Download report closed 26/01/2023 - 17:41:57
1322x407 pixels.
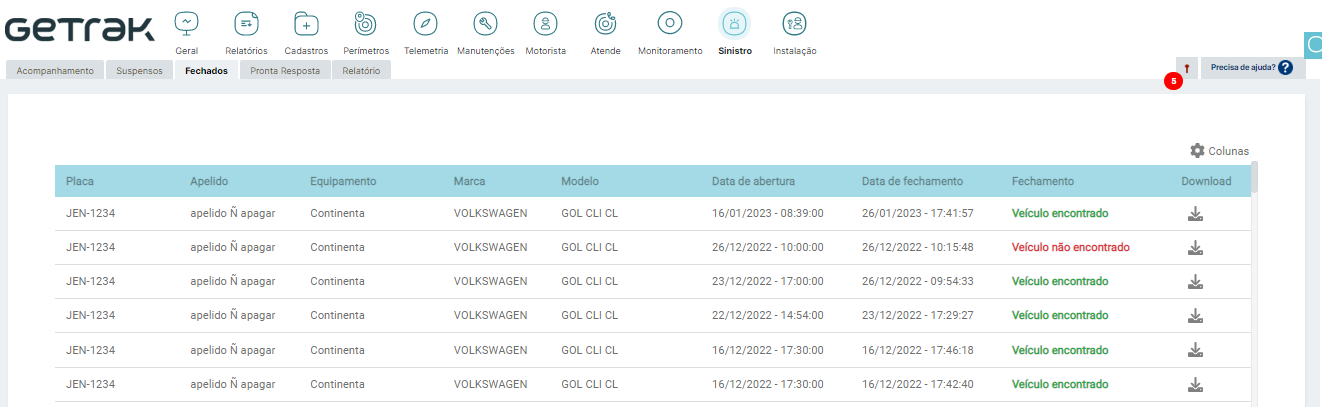pyautogui.click(x=1195, y=213)
